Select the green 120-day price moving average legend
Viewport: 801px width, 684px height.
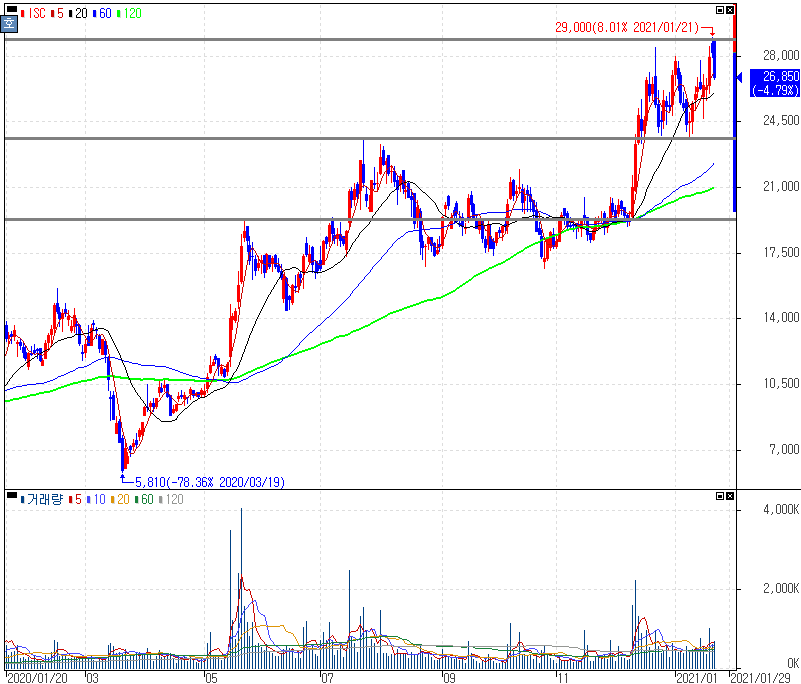(129, 14)
